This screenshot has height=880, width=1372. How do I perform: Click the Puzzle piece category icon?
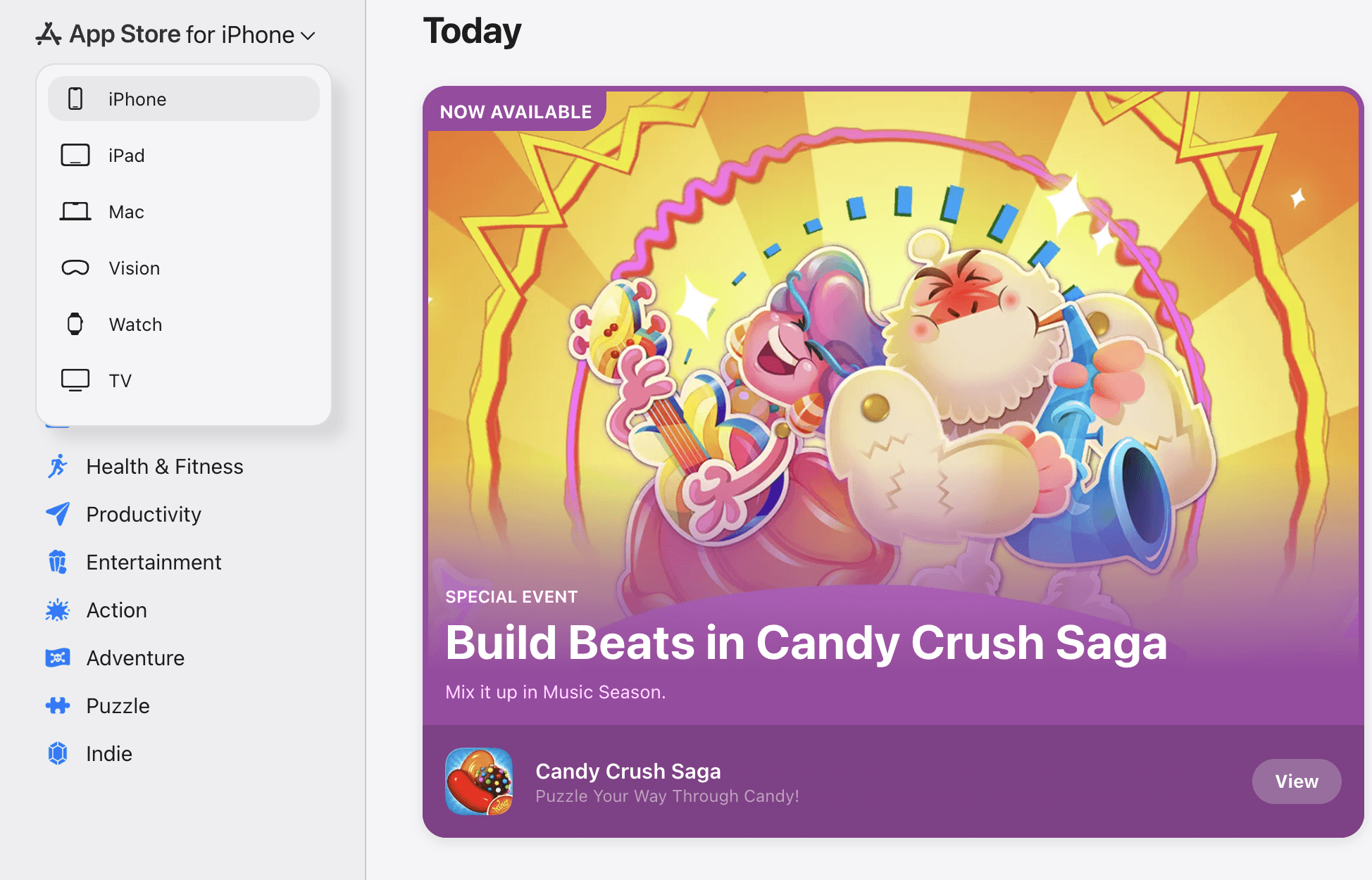pos(58,705)
